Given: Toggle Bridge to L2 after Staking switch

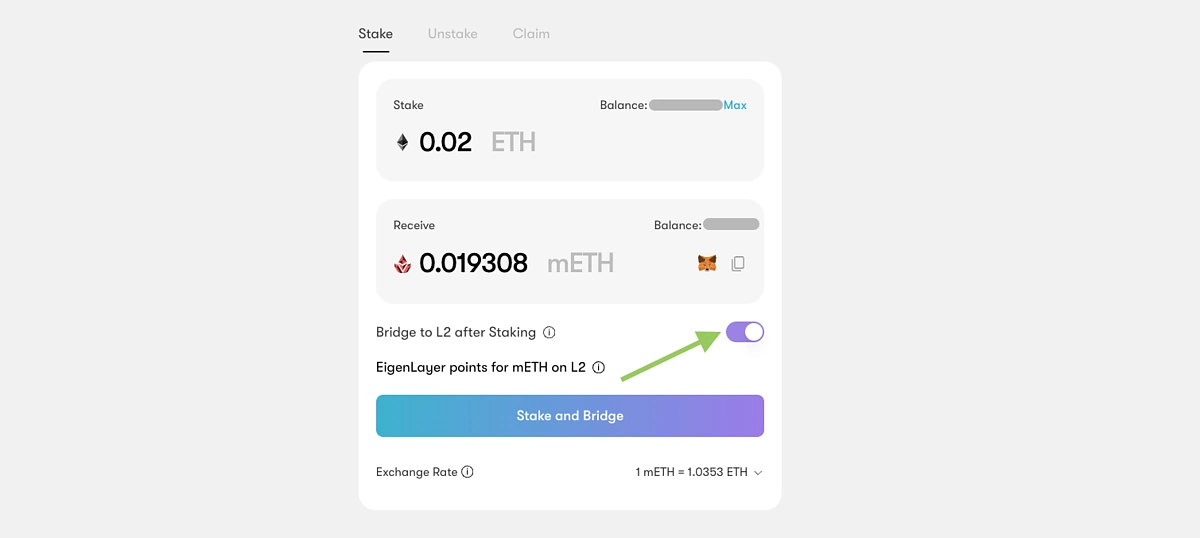Looking at the screenshot, I should point(745,332).
